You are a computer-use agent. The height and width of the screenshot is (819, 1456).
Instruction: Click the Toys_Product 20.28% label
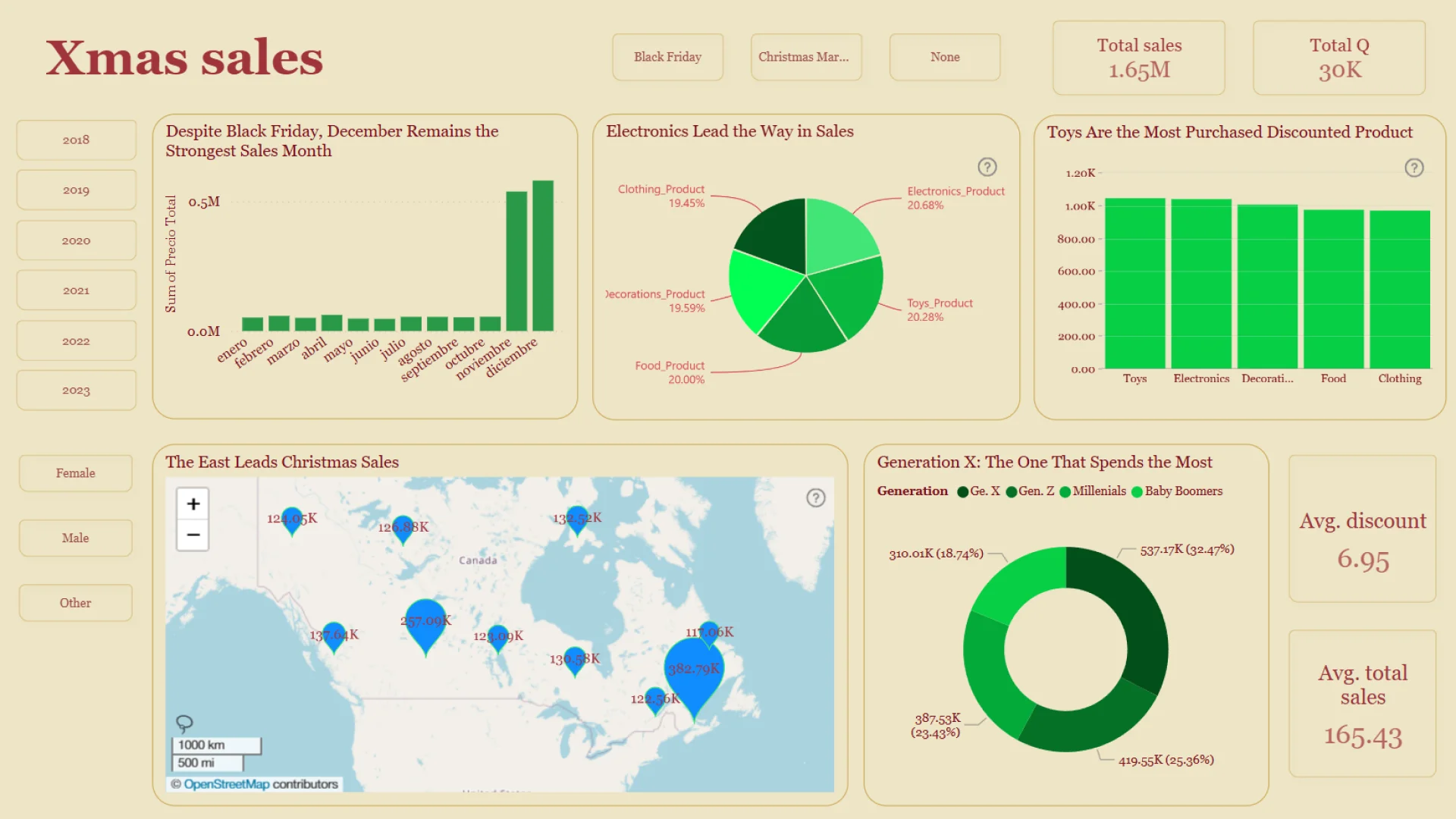940,309
